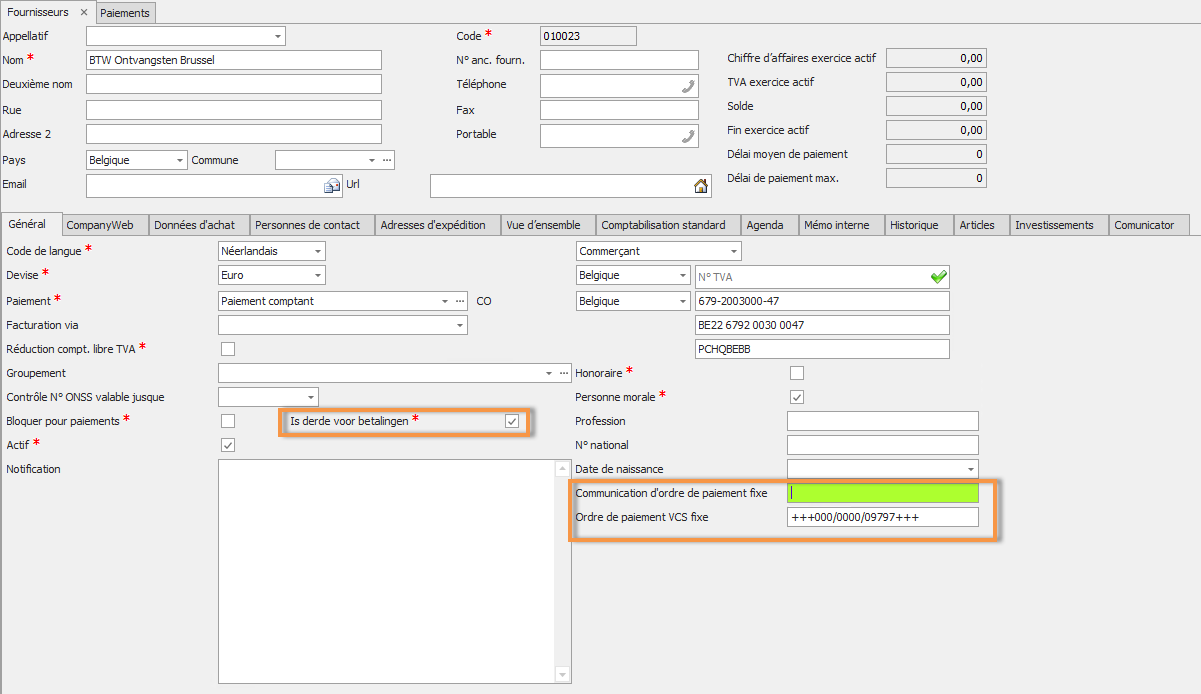Screen dimensions: 1201x694
Task: Click the N° national input field
Action: click(883, 445)
